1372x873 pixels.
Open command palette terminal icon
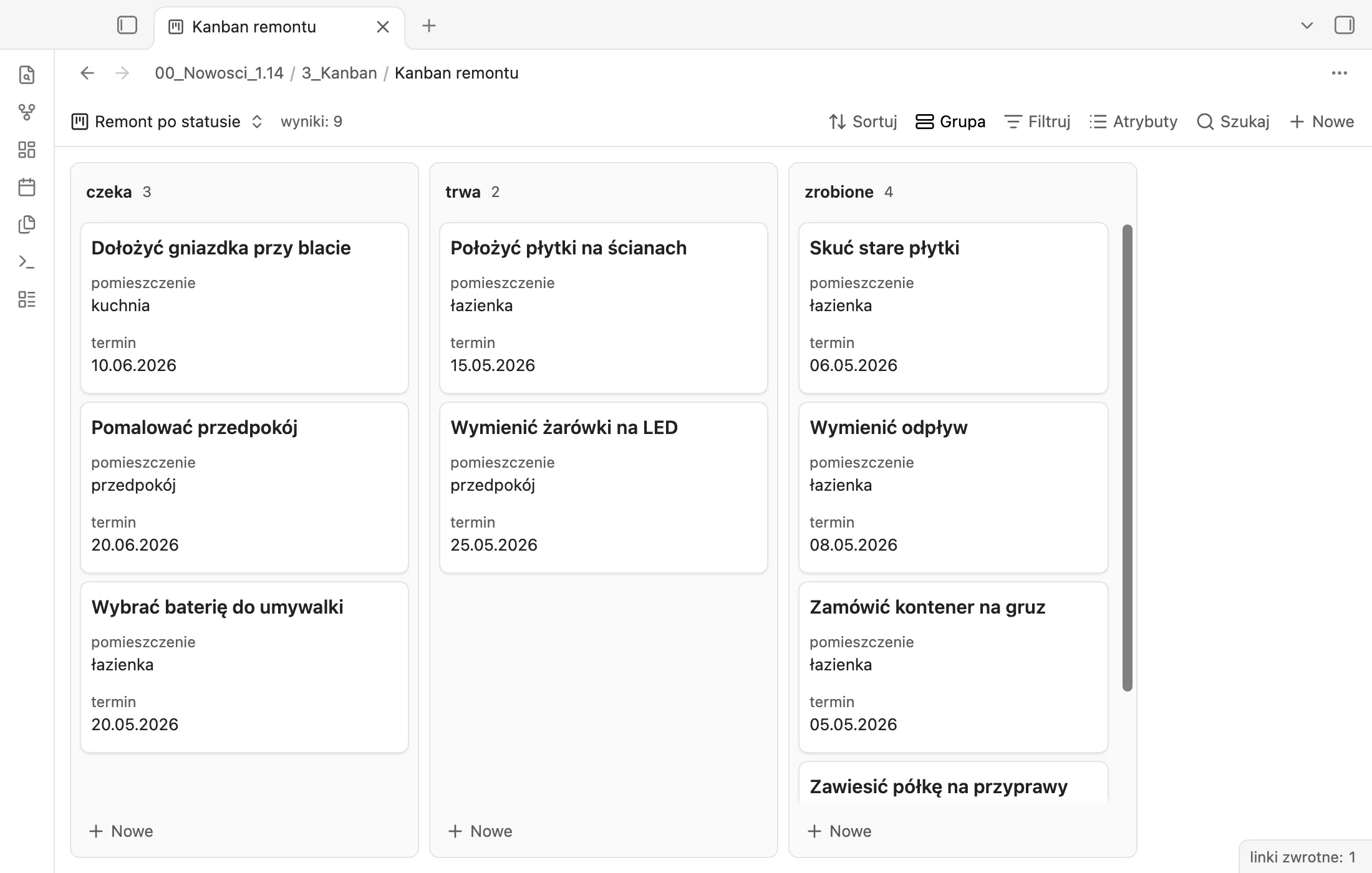point(27,262)
